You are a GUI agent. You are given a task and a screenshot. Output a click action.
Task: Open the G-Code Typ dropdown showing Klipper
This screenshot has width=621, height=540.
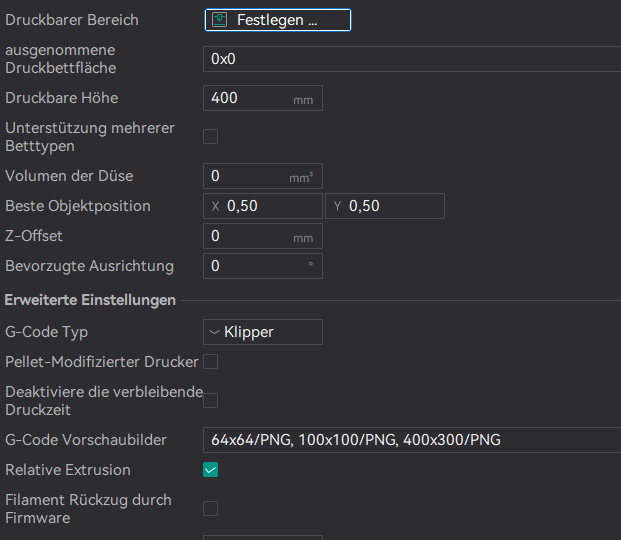(263, 332)
